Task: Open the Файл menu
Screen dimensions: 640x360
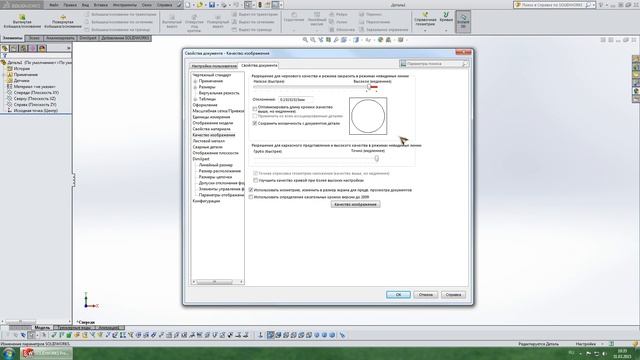Action: pyautogui.click(x=53, y=5)
